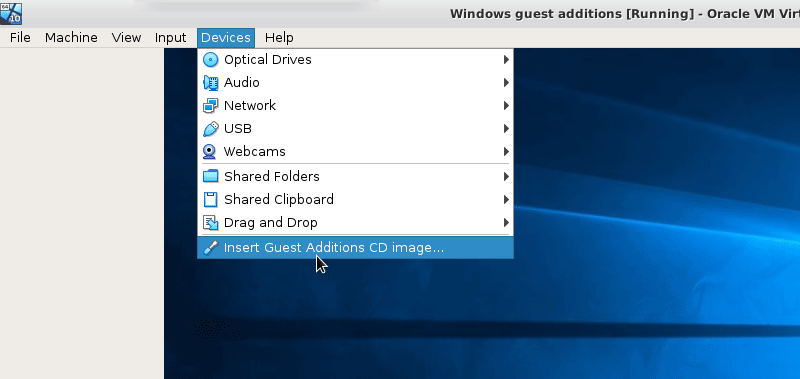800x379 pixels.
Task: Click the Audio sound card icon
Action: click(210, 83)
